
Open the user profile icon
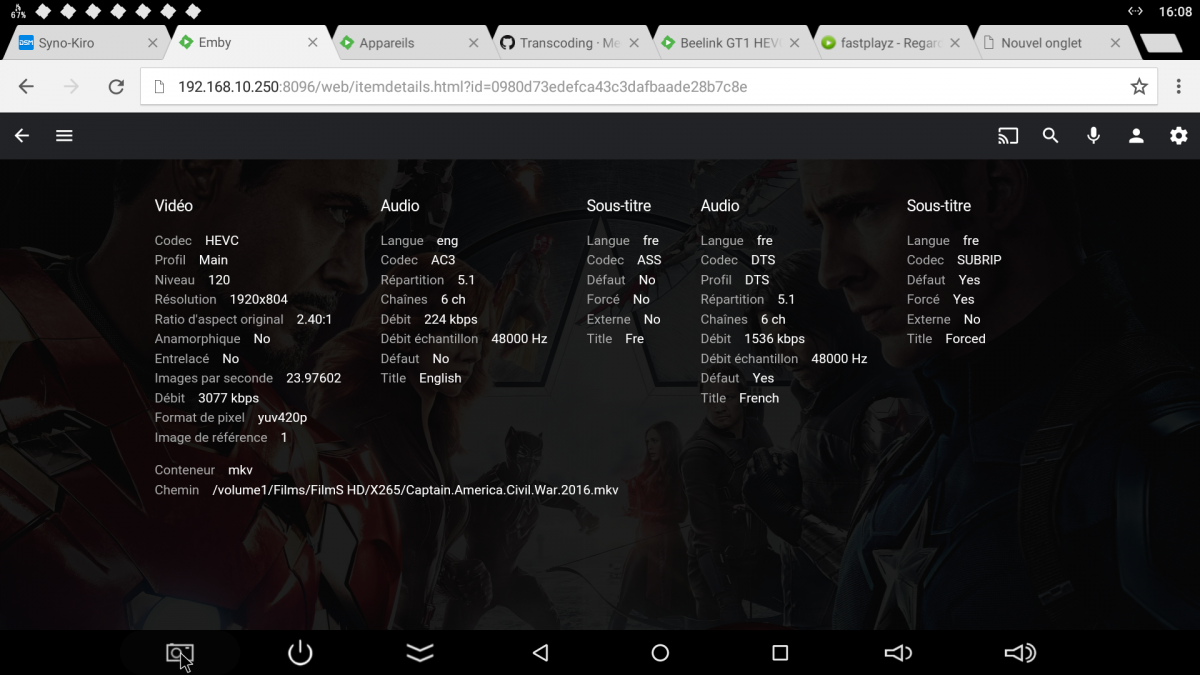tap(1136, 136)
